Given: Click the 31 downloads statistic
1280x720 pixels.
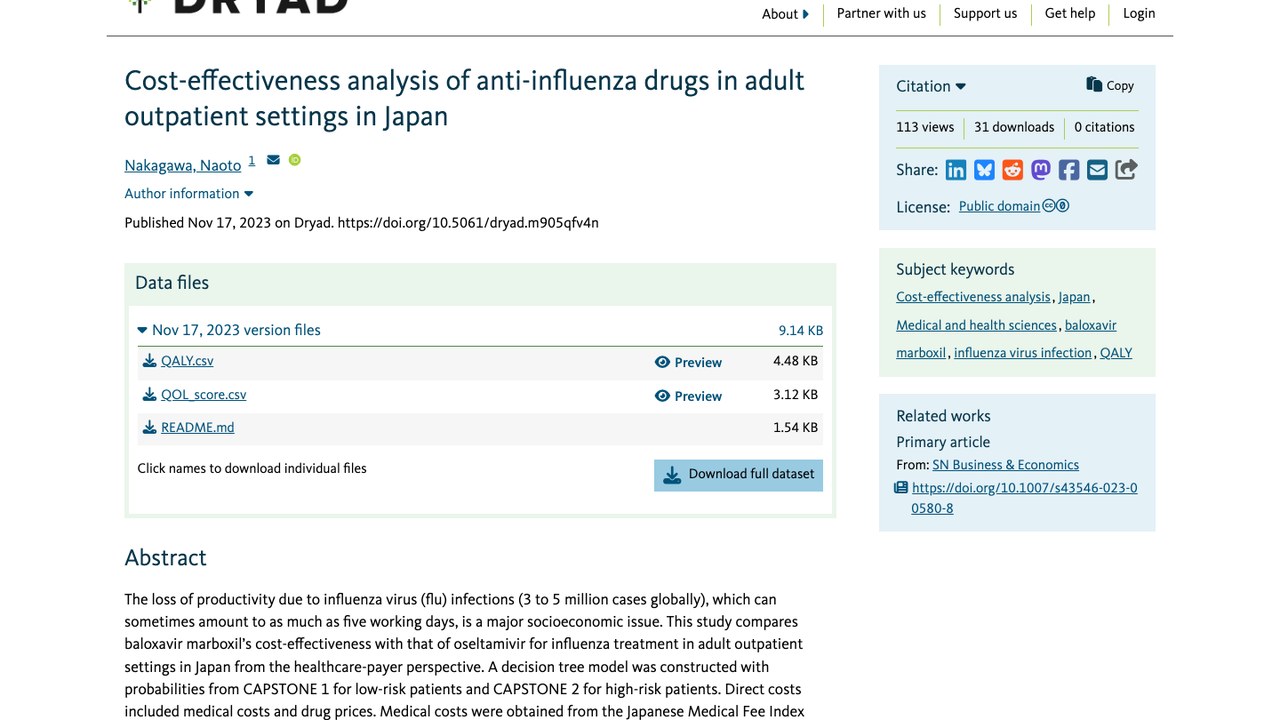Looking at the screenshot, I should [x=1014, y=127].
